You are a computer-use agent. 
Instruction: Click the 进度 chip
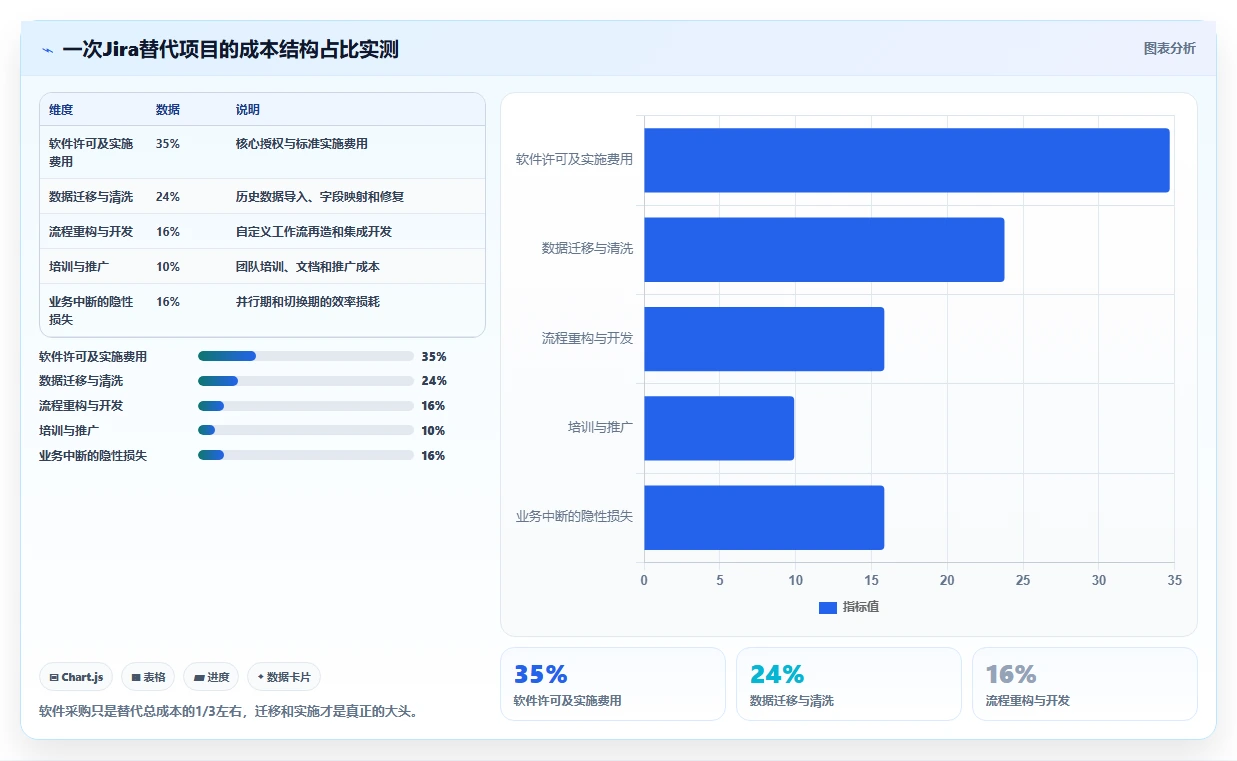click(x=211, y=677)
